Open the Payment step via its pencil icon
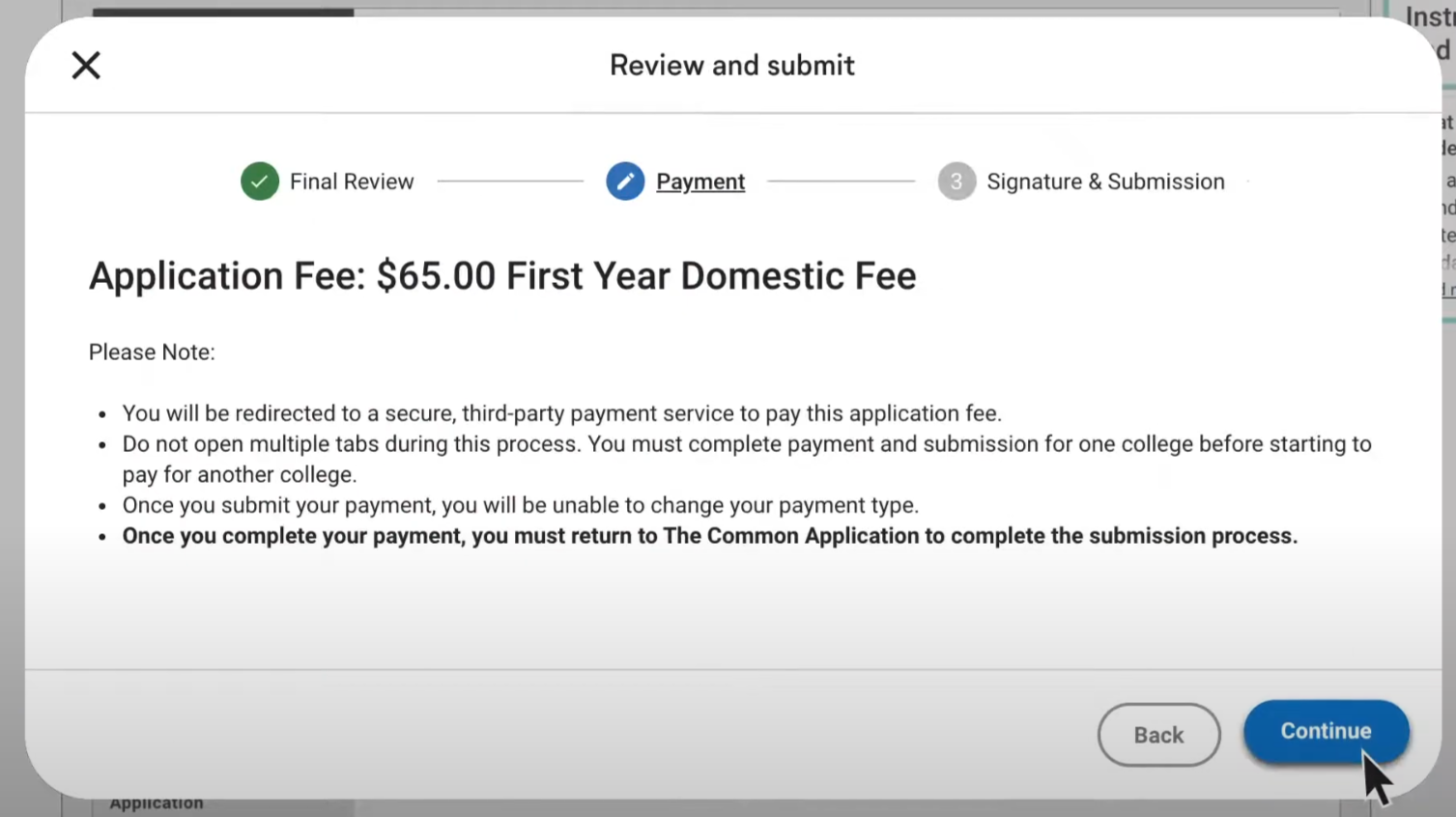The width and height of the screenshot is (1456, 817). point(624,182)
